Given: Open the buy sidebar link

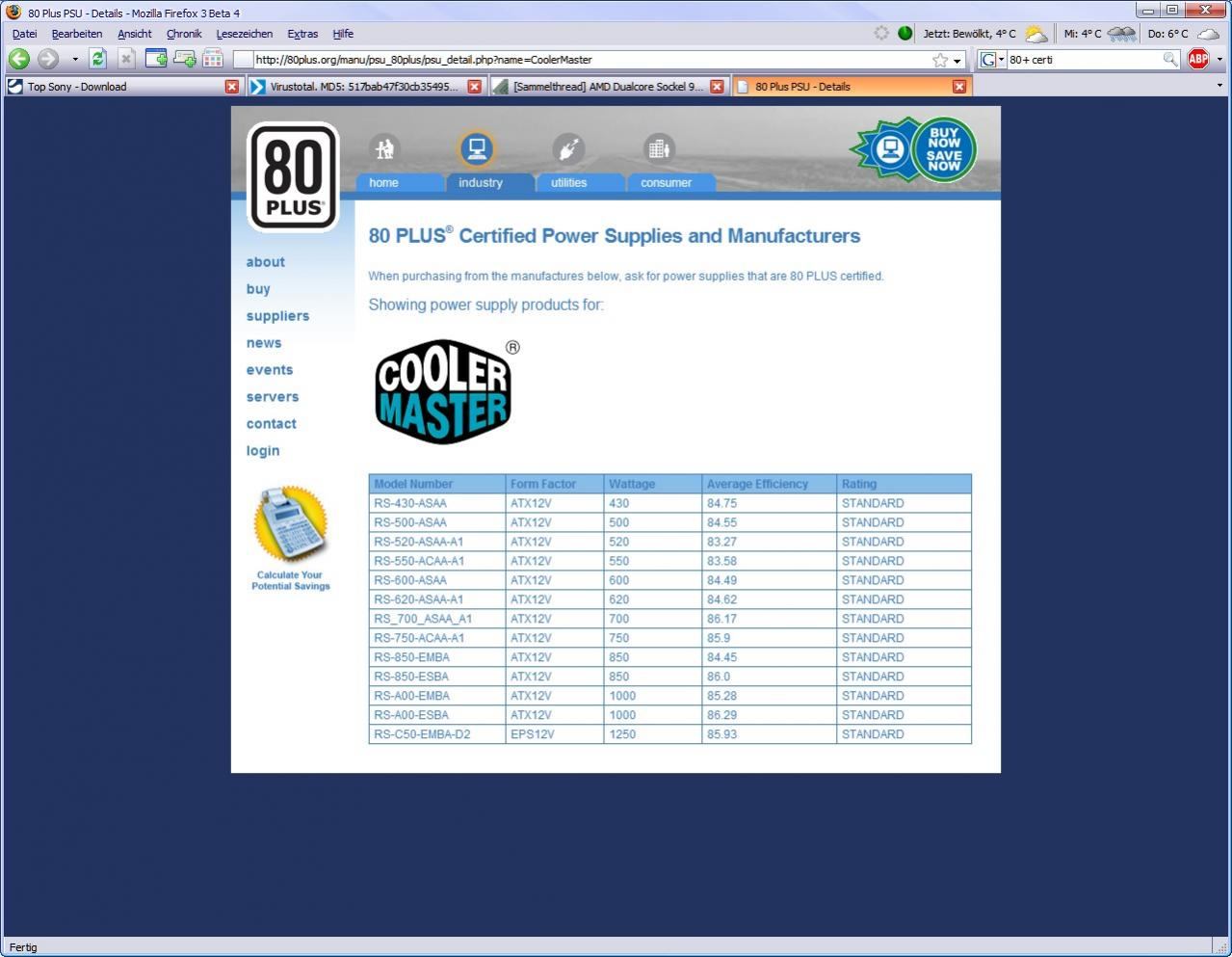Looking at the screenshot, I should [258, 289].
